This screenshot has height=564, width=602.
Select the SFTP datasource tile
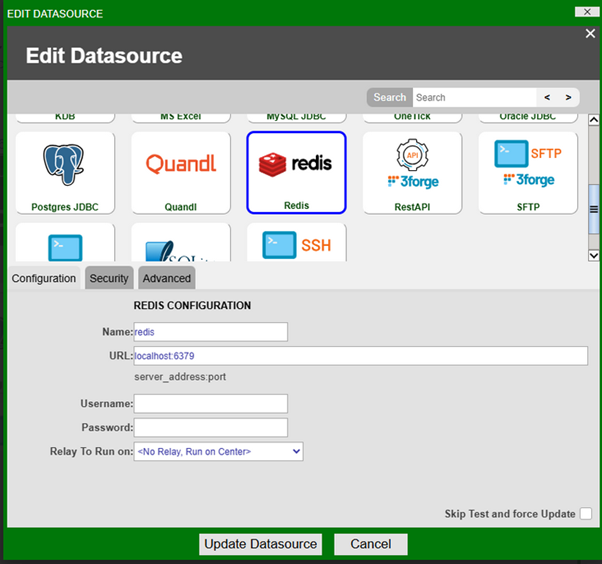pos(528,172)
